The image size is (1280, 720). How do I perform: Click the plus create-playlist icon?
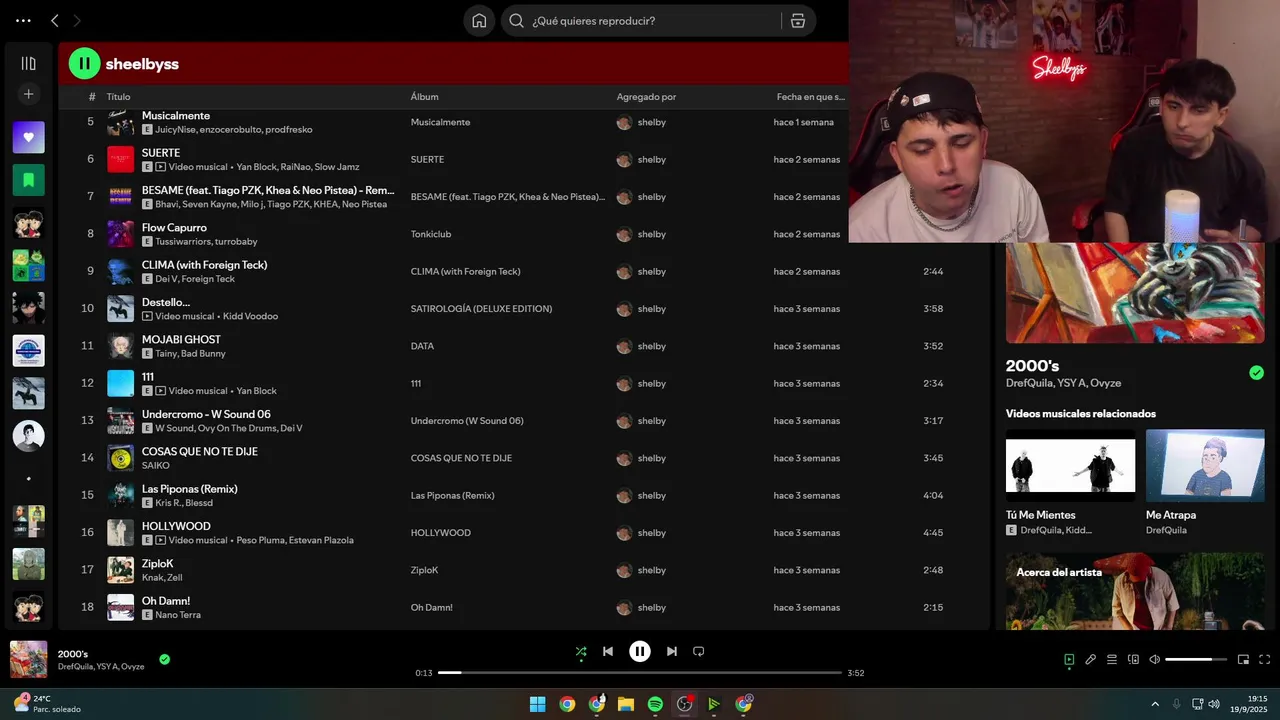click(28, 94)
